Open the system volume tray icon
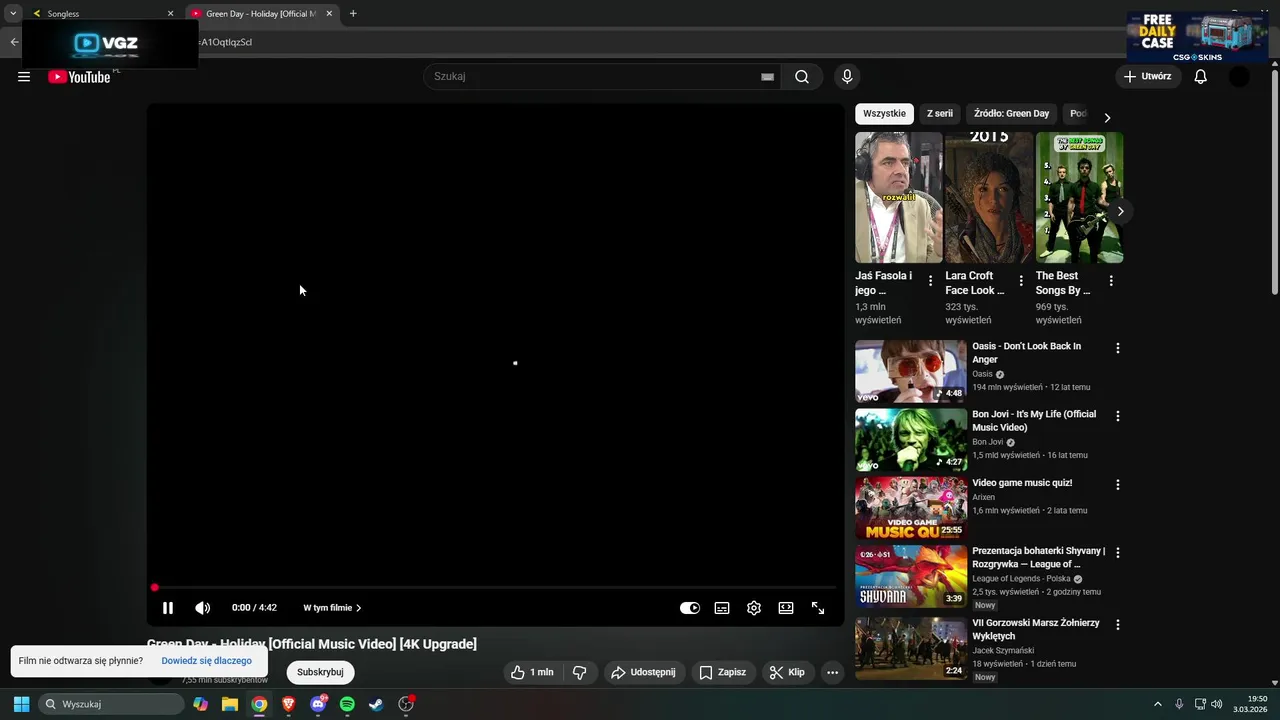Image resolution: width=1280 pixels, height=720 pixels. tap(1217, 704)
